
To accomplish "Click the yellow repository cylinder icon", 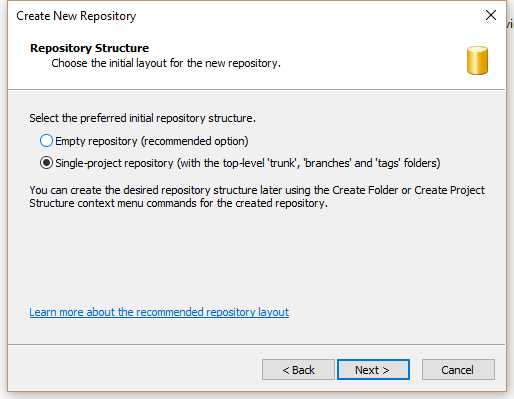I will click(477, 60).
